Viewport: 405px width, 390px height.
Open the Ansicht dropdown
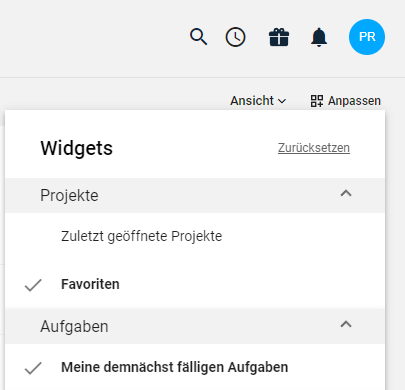[x=258, y=101]
